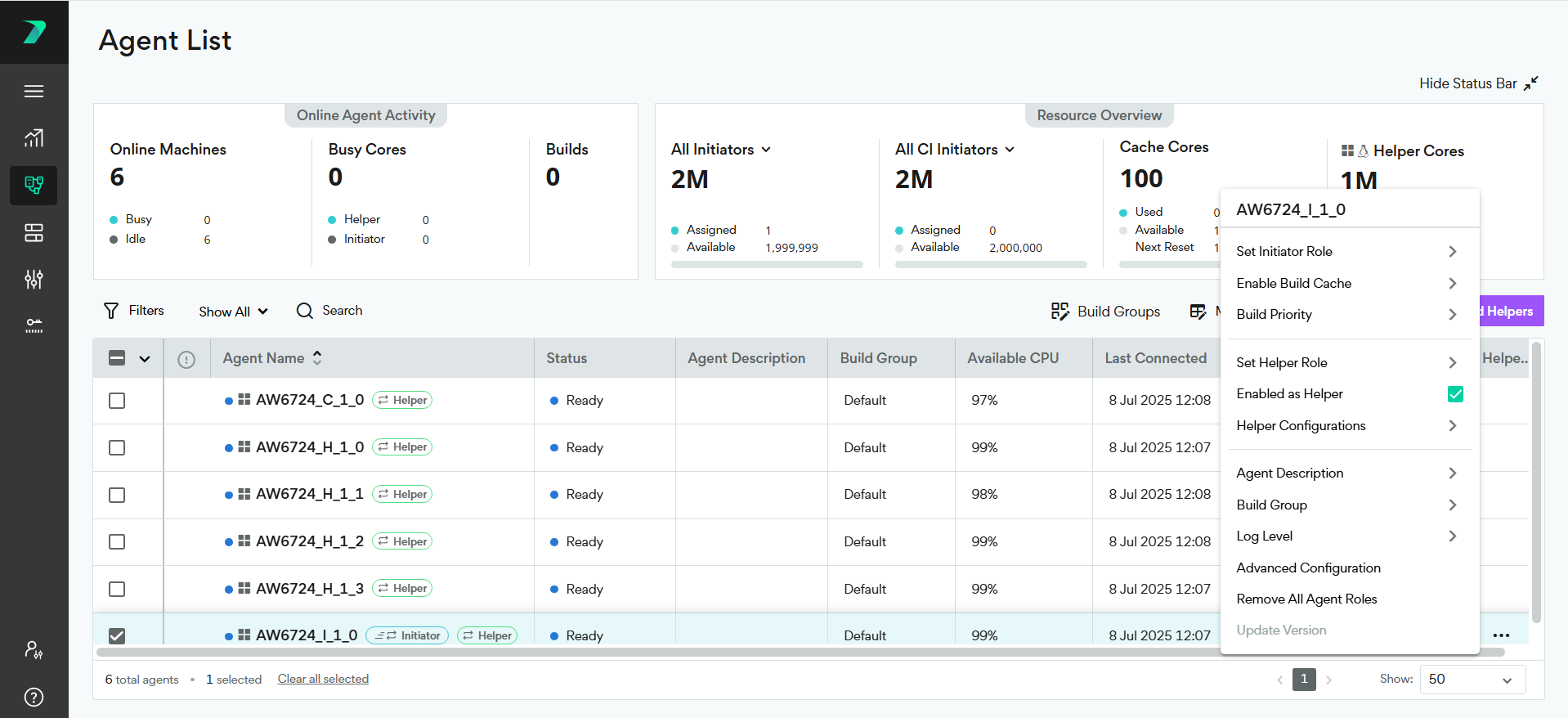The image size is (1568, 718).
Task: Uncheck the AW6724_I_1_0 row checkbox
Action: point(117,635)
